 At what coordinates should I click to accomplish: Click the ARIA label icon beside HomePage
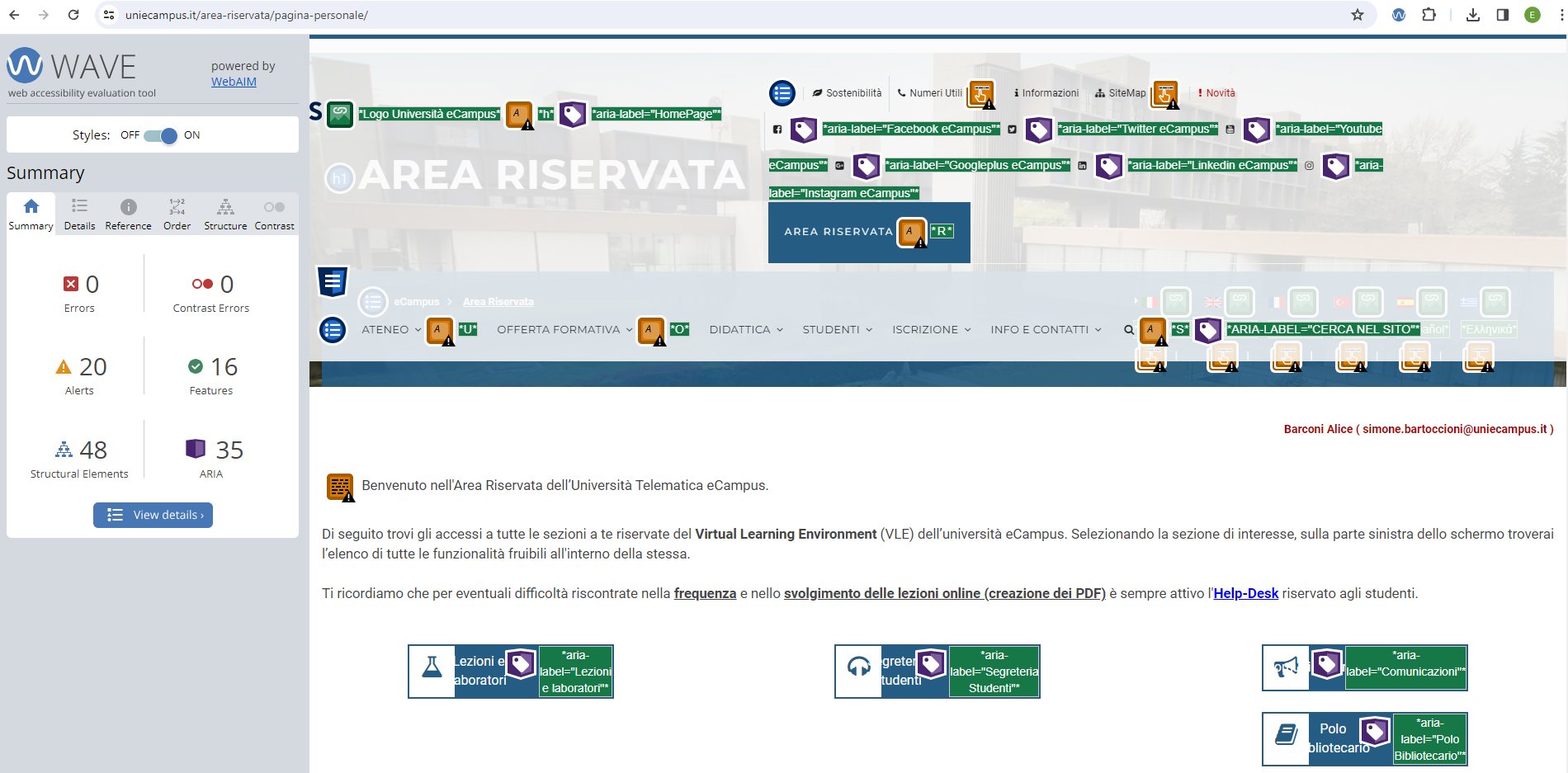coord(573,114)
